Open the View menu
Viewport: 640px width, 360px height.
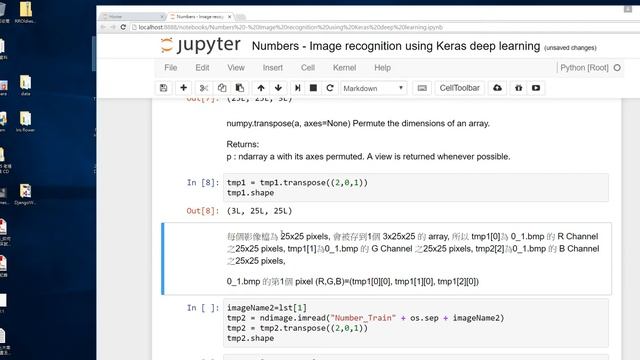(236, 68)
